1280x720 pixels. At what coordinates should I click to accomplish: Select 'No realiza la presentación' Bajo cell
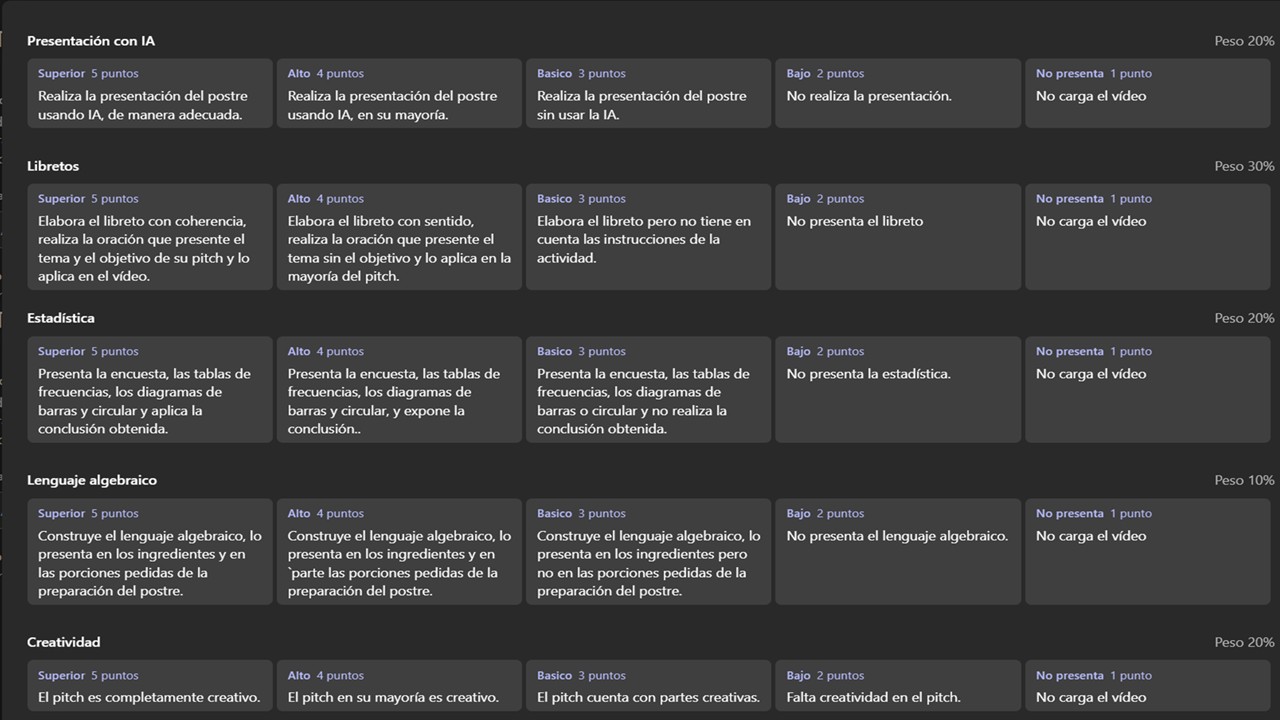tap(898, 93)
